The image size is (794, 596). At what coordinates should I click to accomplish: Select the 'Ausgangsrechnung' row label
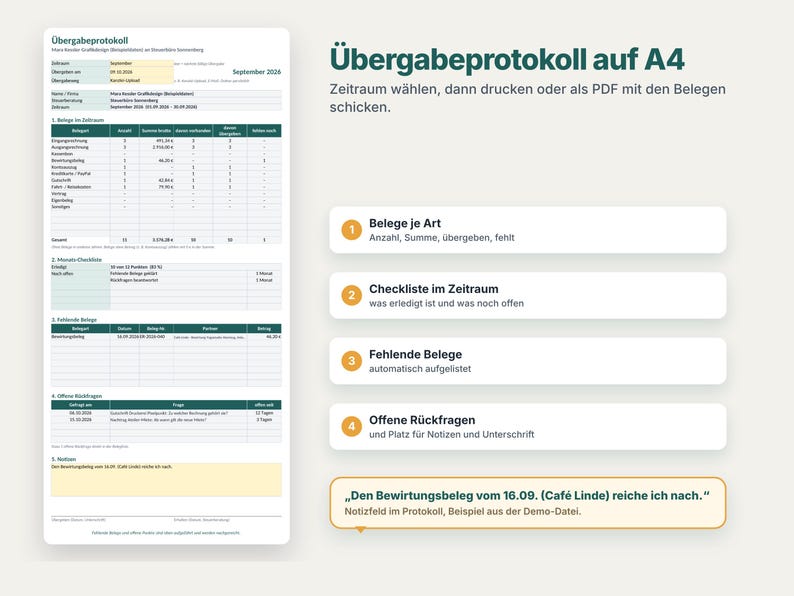[70, 147]
